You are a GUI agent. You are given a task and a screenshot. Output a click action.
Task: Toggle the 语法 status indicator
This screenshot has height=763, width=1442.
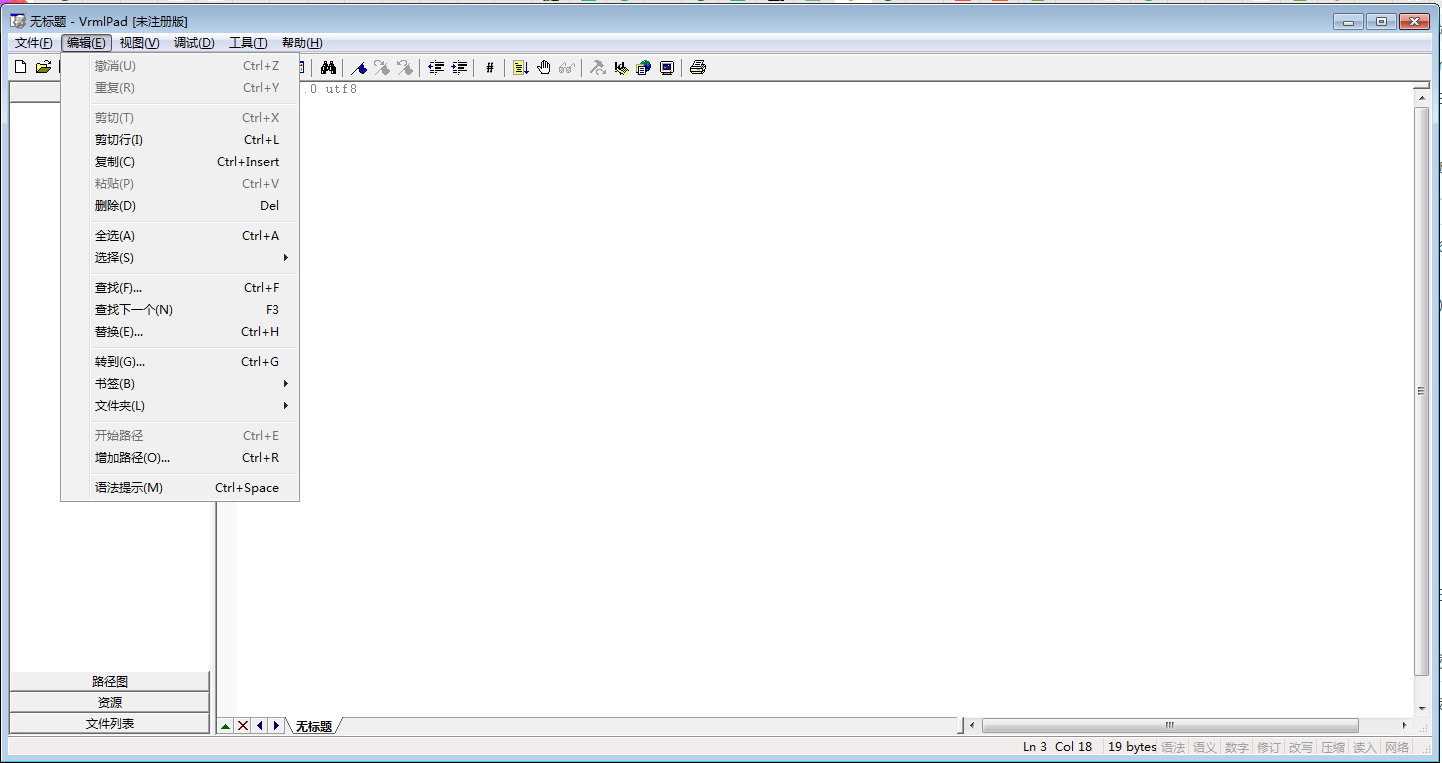(x=1172, y=747)
